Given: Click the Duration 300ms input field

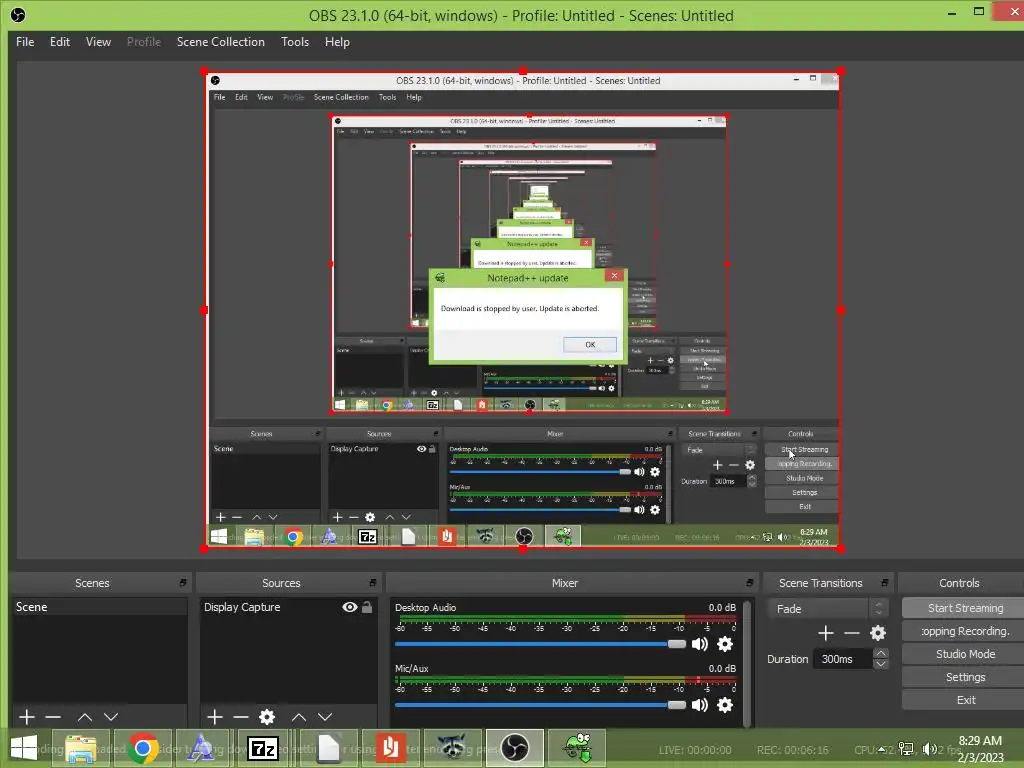Looking at the screenshot, I should click(842, 659).
